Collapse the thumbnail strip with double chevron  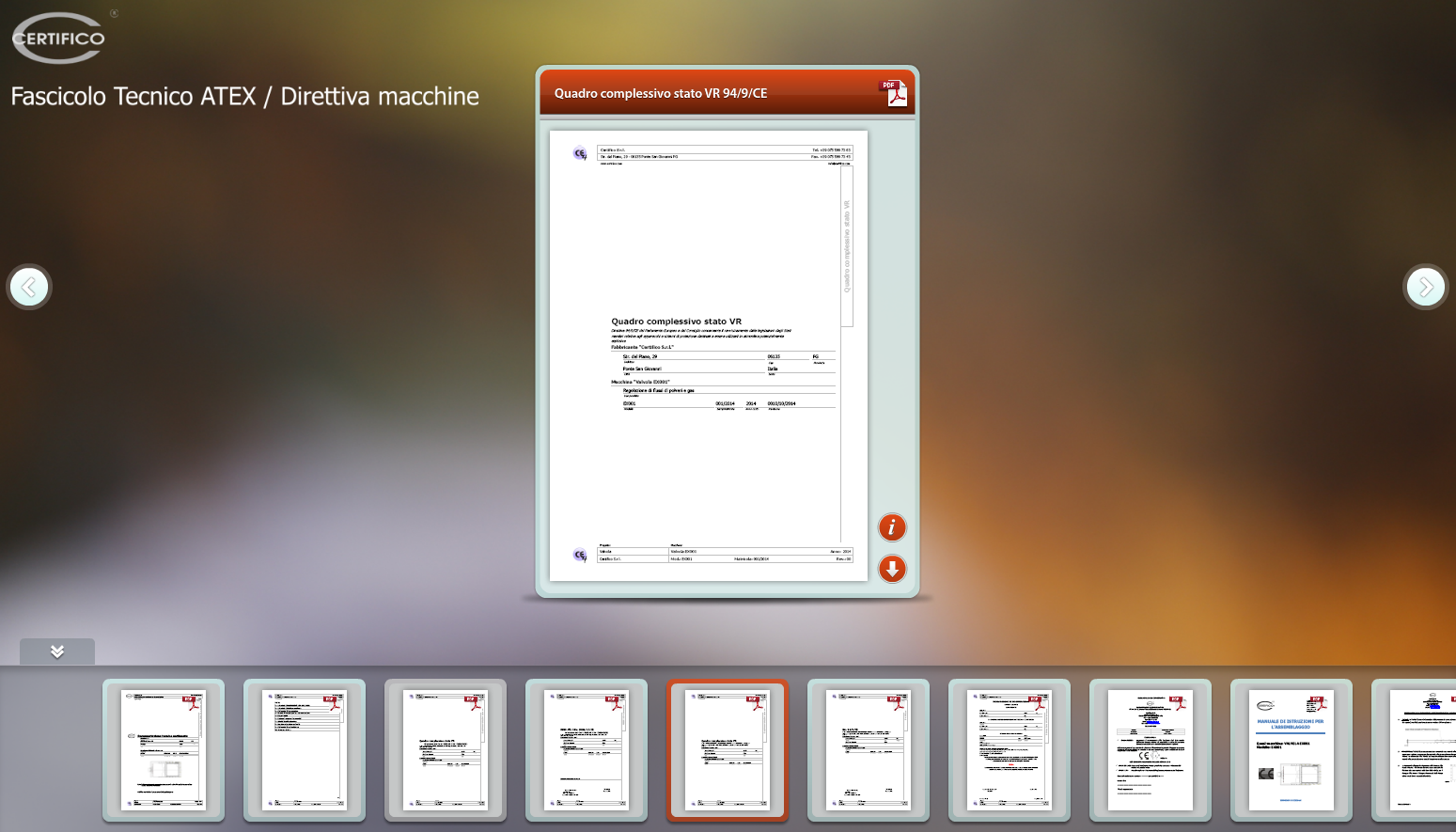pyautogui.click(x=57, y=651)
